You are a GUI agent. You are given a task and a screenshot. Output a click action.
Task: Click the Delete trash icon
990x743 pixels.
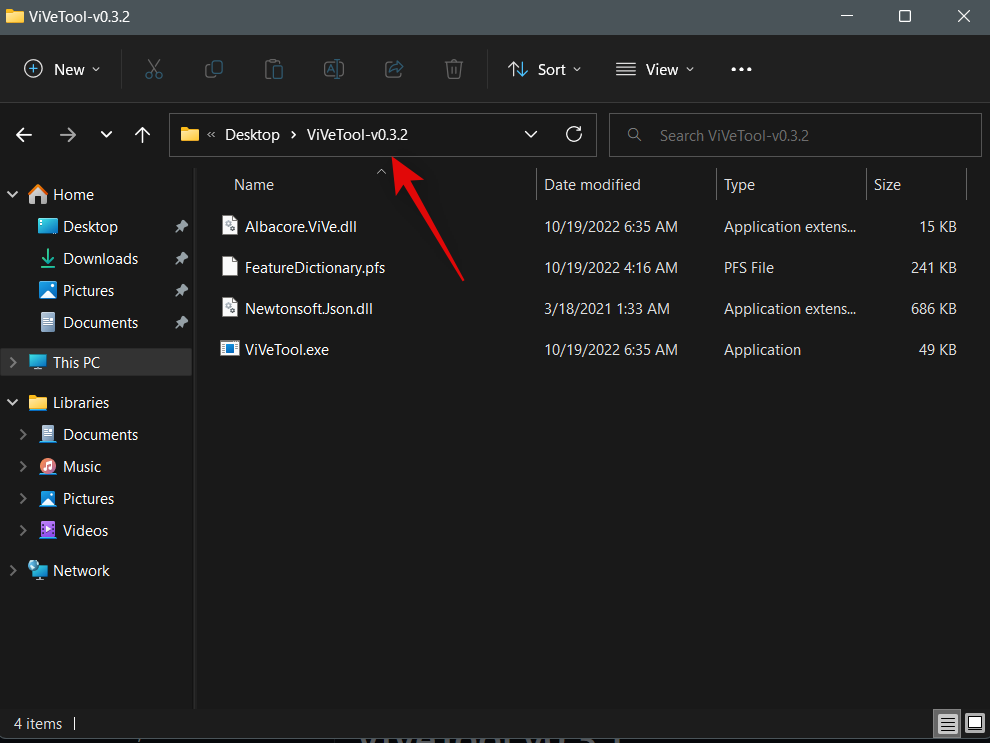click(454, 69)
